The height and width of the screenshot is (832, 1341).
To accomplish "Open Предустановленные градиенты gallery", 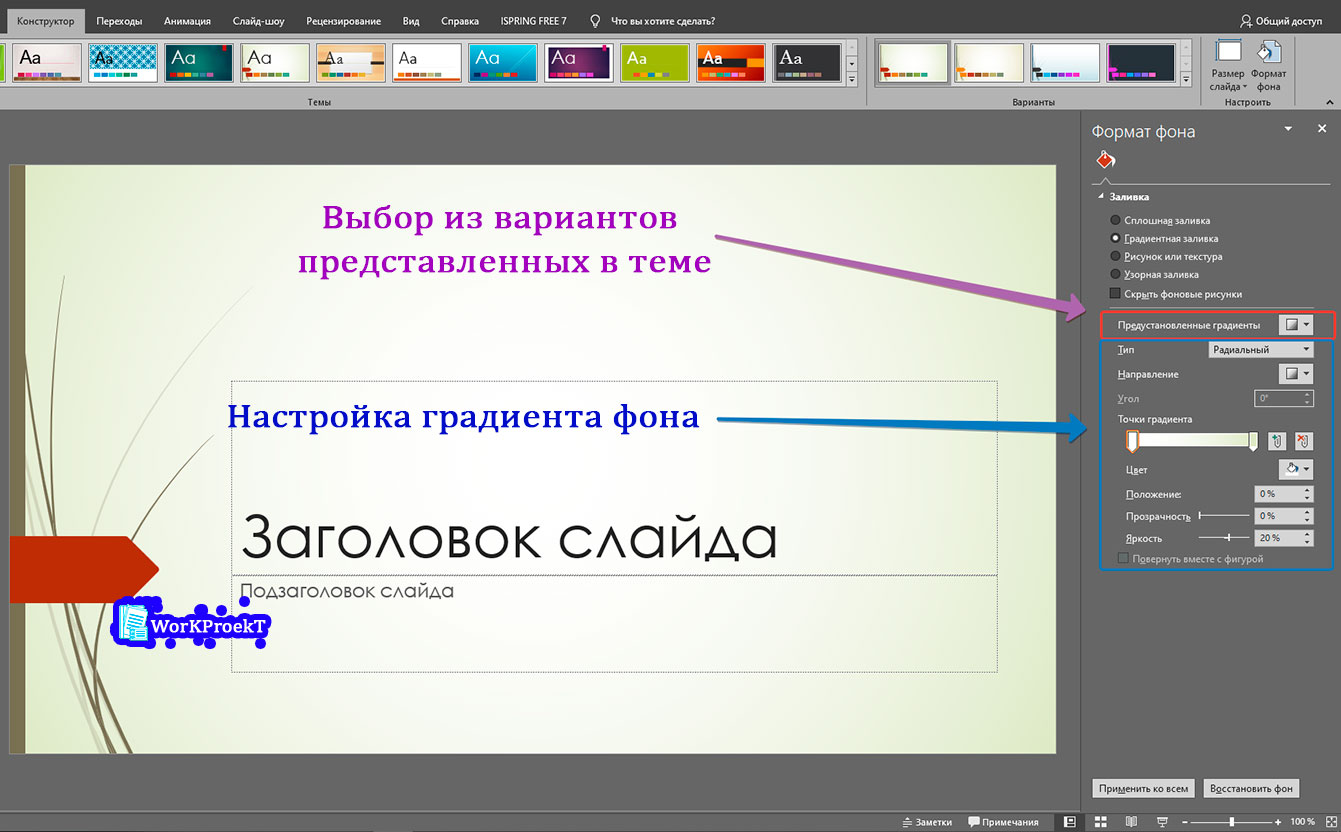I will [x=1297, y=324].
